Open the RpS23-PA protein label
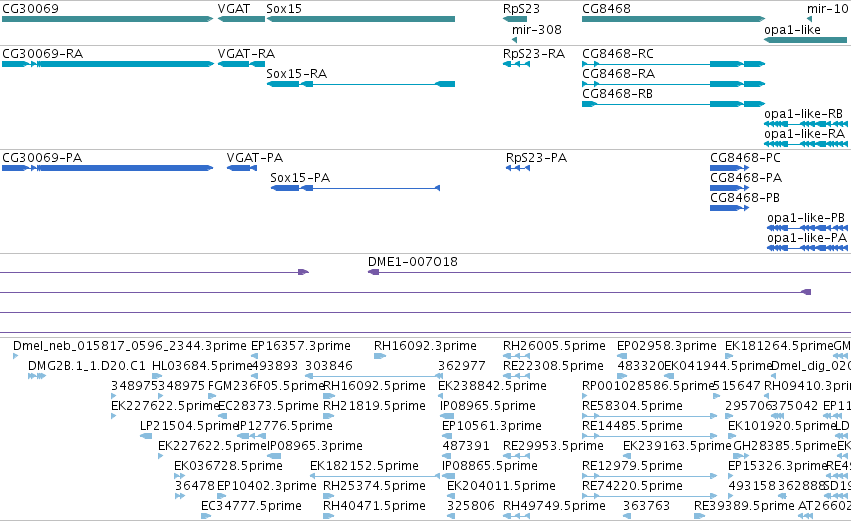This screenshot has width=851, height=521. point(536,158)
